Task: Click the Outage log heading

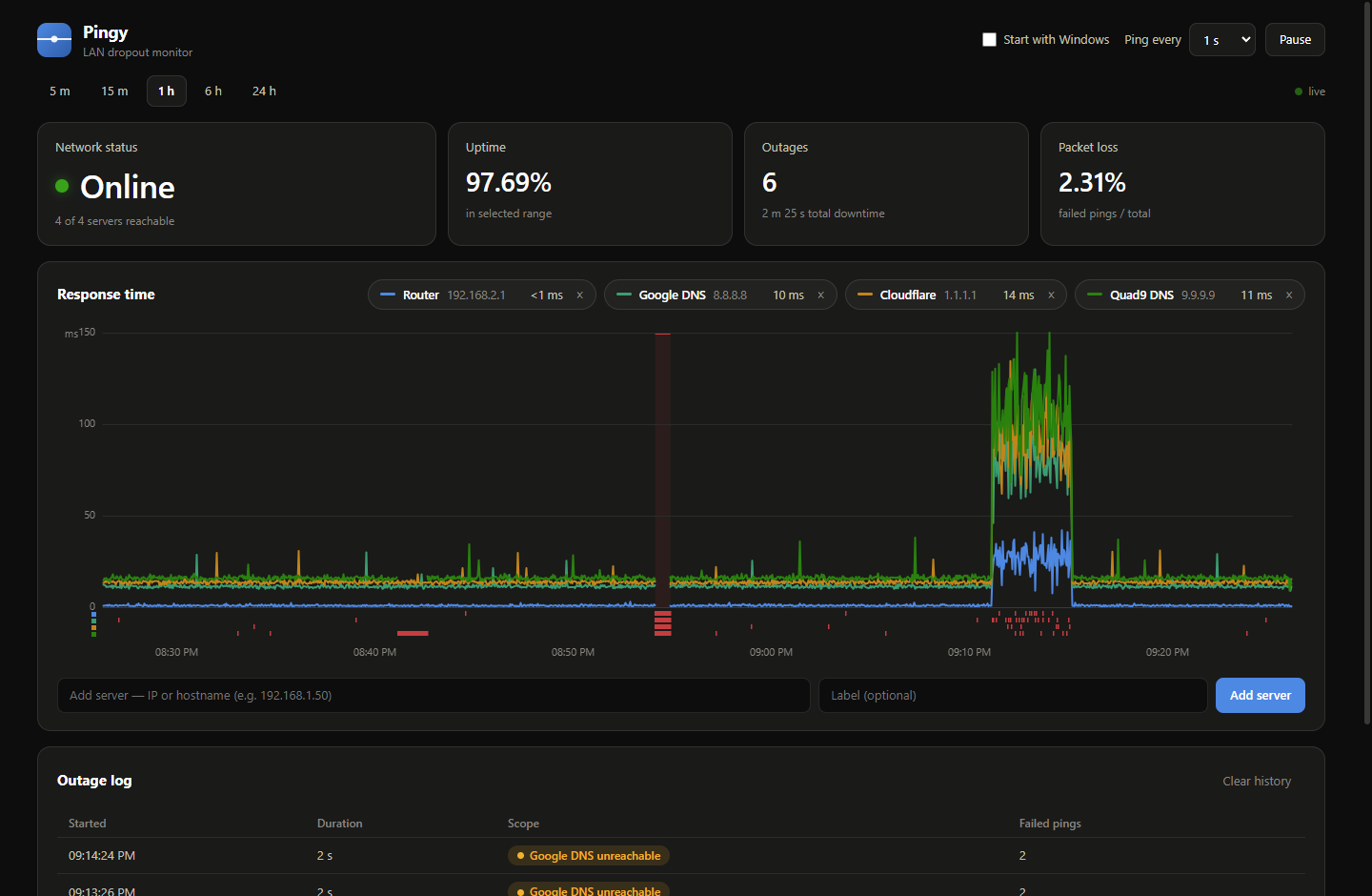Action: click(94, 781)
